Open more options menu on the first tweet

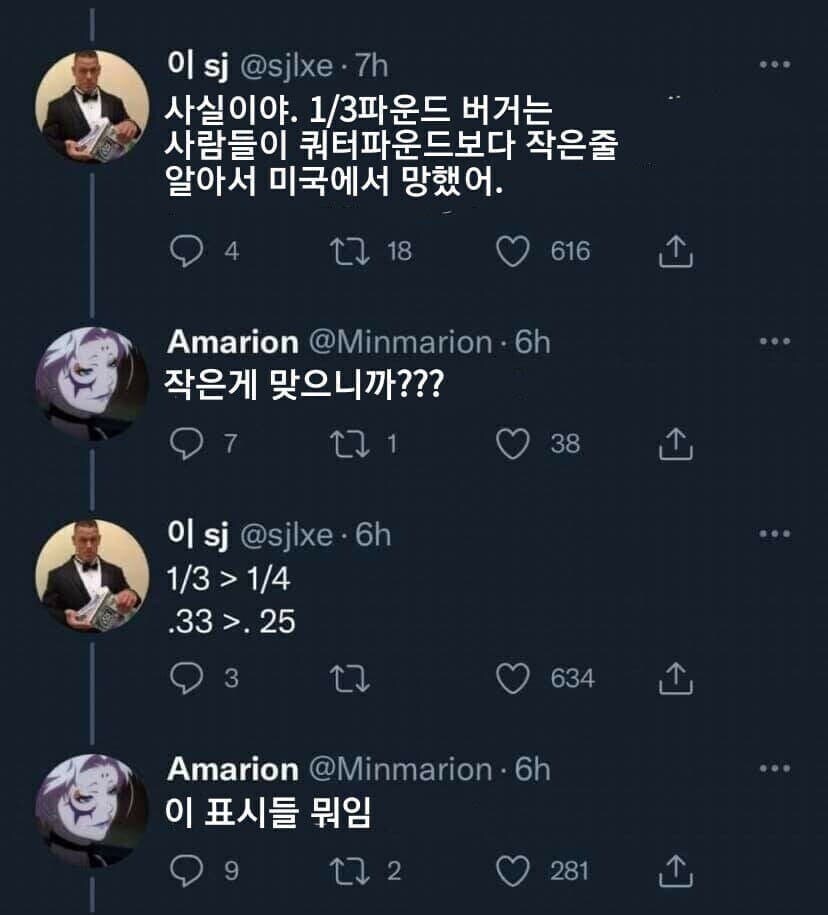(x=776, y=63)
